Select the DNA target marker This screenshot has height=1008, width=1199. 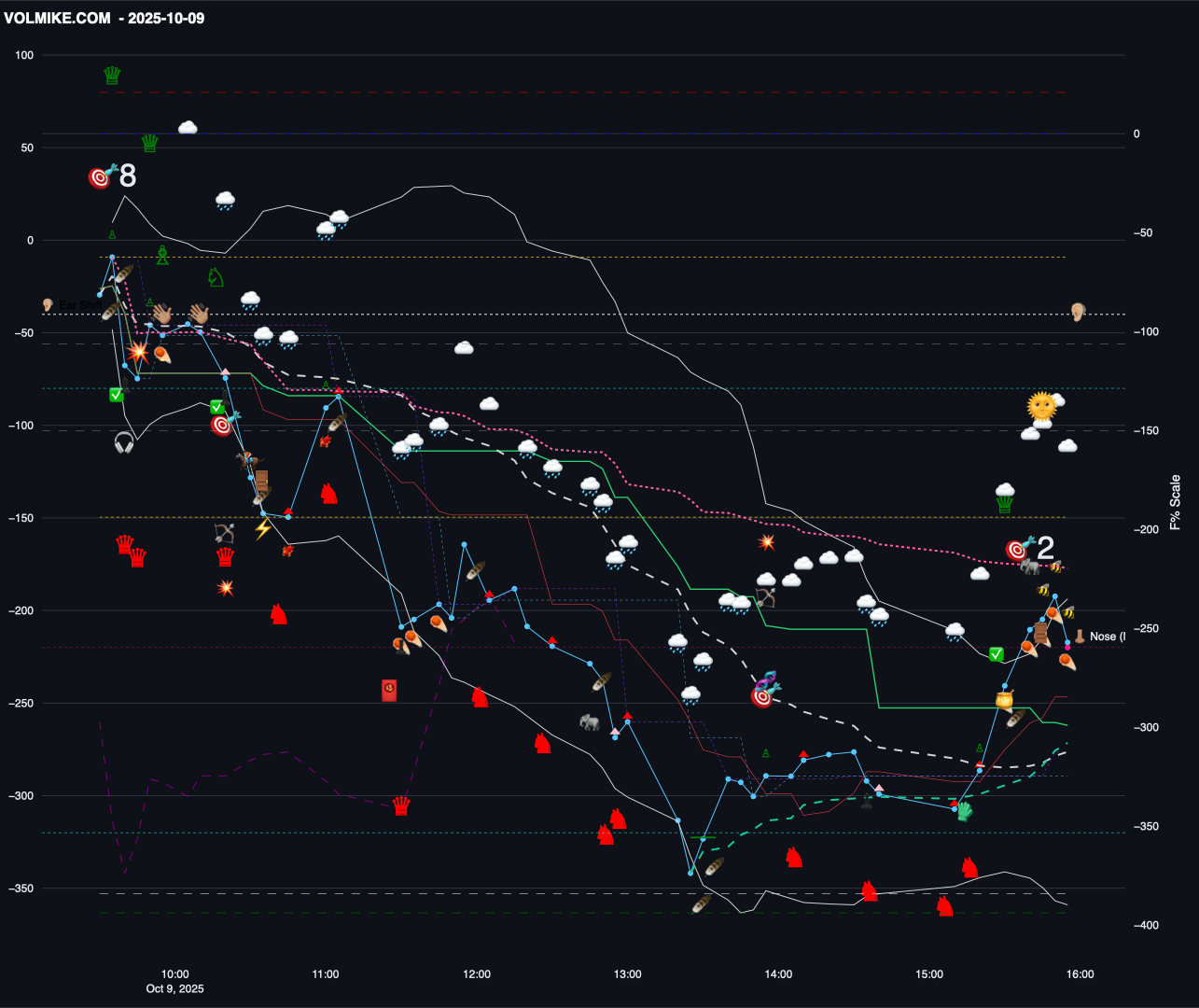click(765, 689)
